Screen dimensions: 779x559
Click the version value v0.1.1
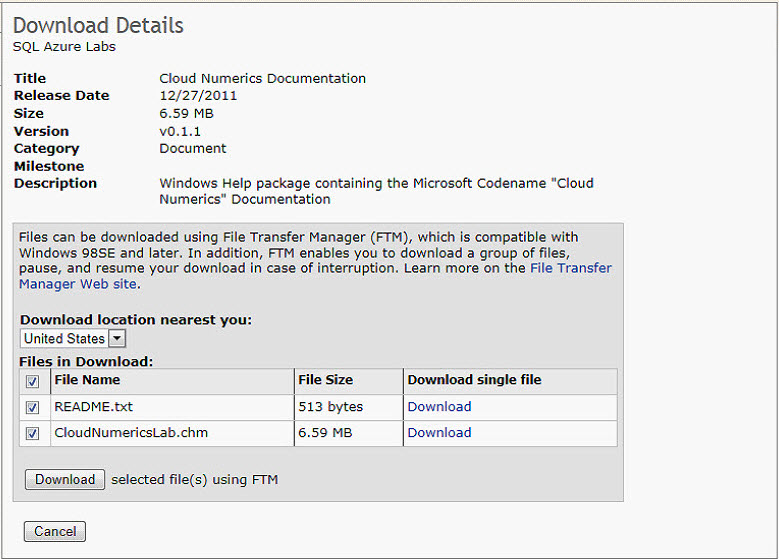pyautogui.click(x=180, y=131)
